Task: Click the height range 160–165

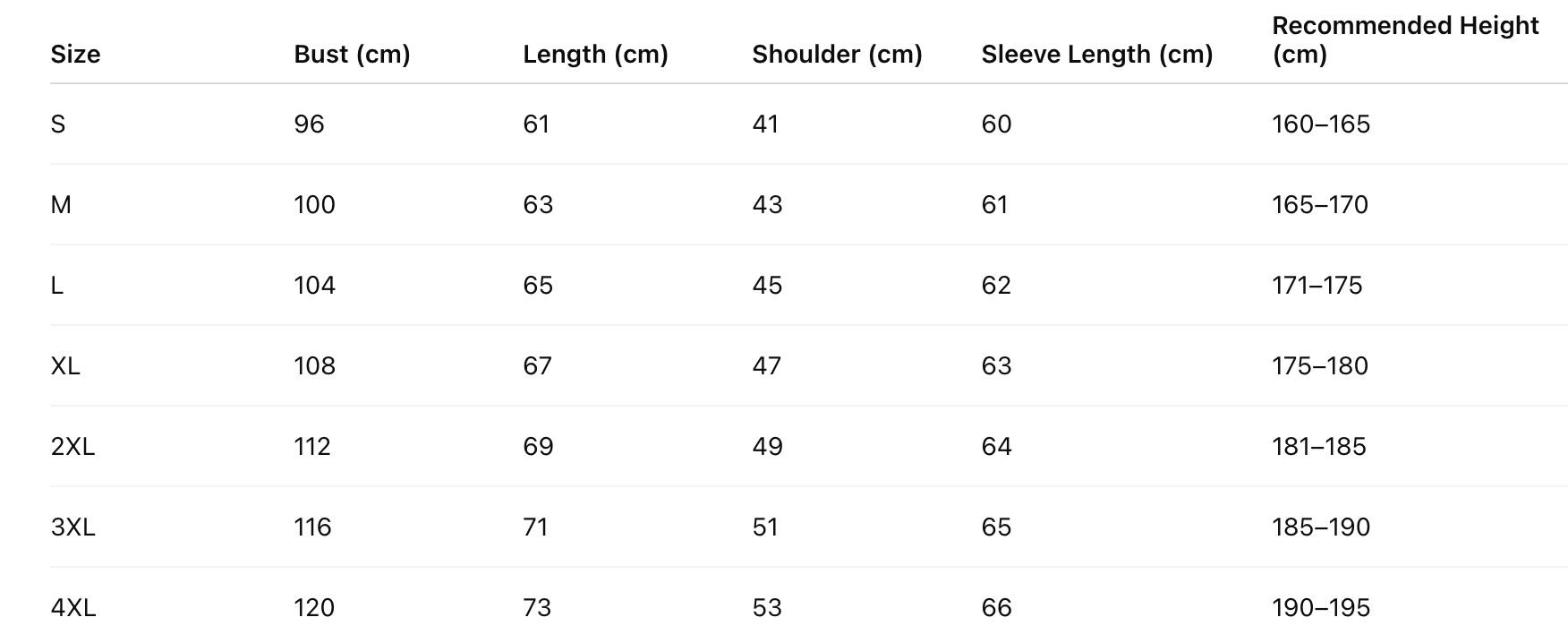Action: (x=1320, y=124)
